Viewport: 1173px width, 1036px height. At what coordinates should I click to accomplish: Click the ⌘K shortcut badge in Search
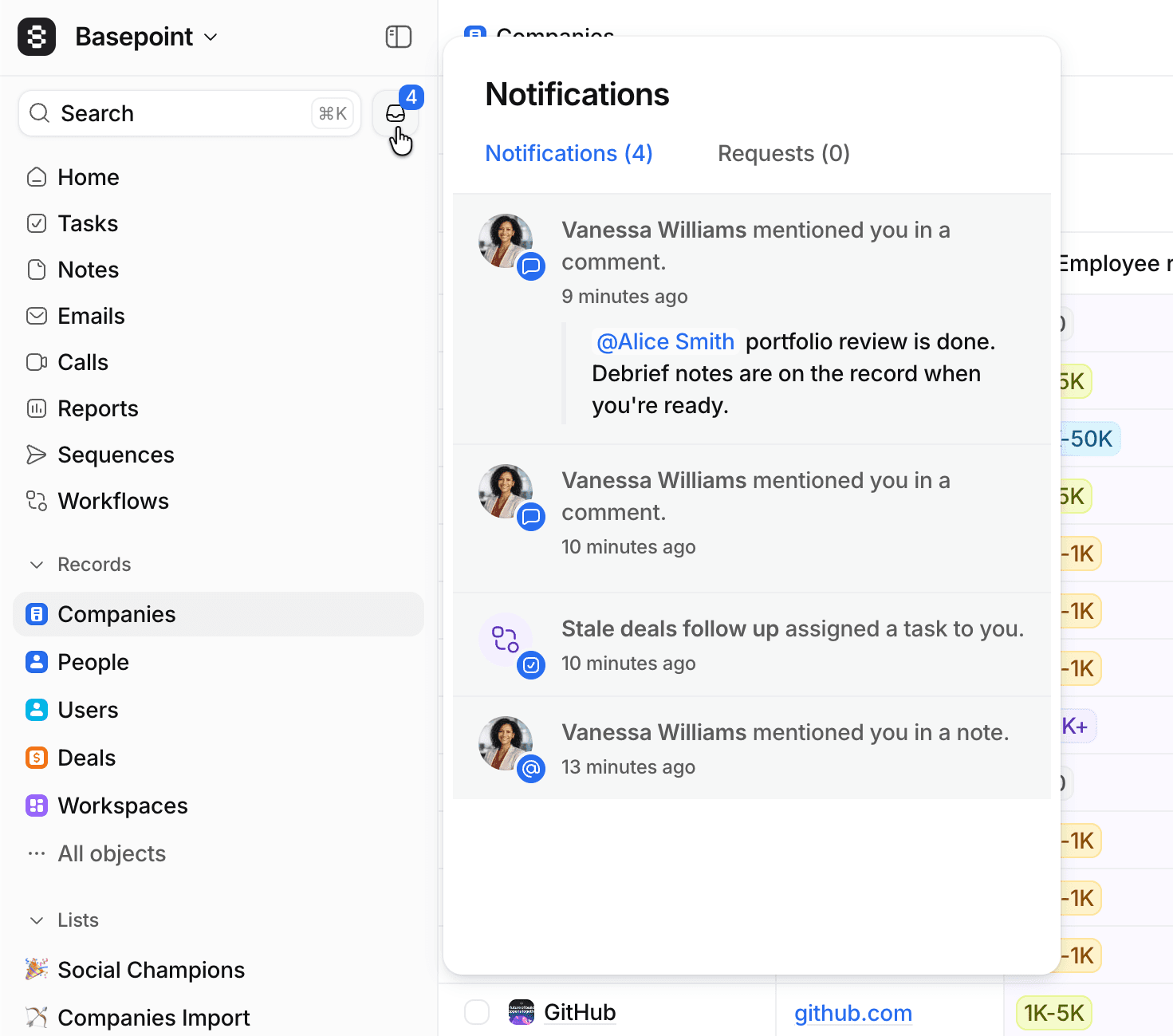pos(333,113)
